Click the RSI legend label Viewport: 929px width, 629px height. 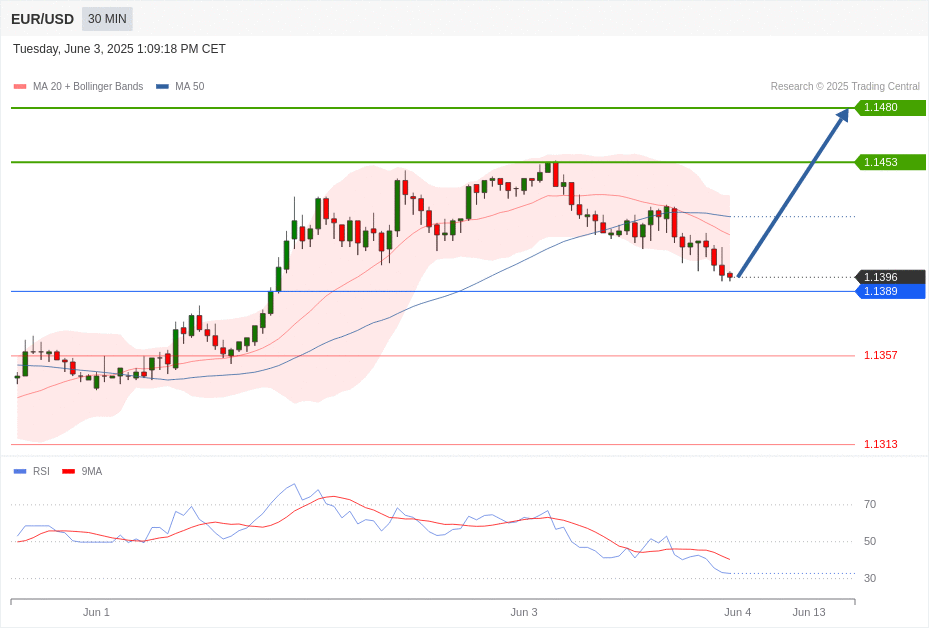pyautogui.click(x=41, y=471)
